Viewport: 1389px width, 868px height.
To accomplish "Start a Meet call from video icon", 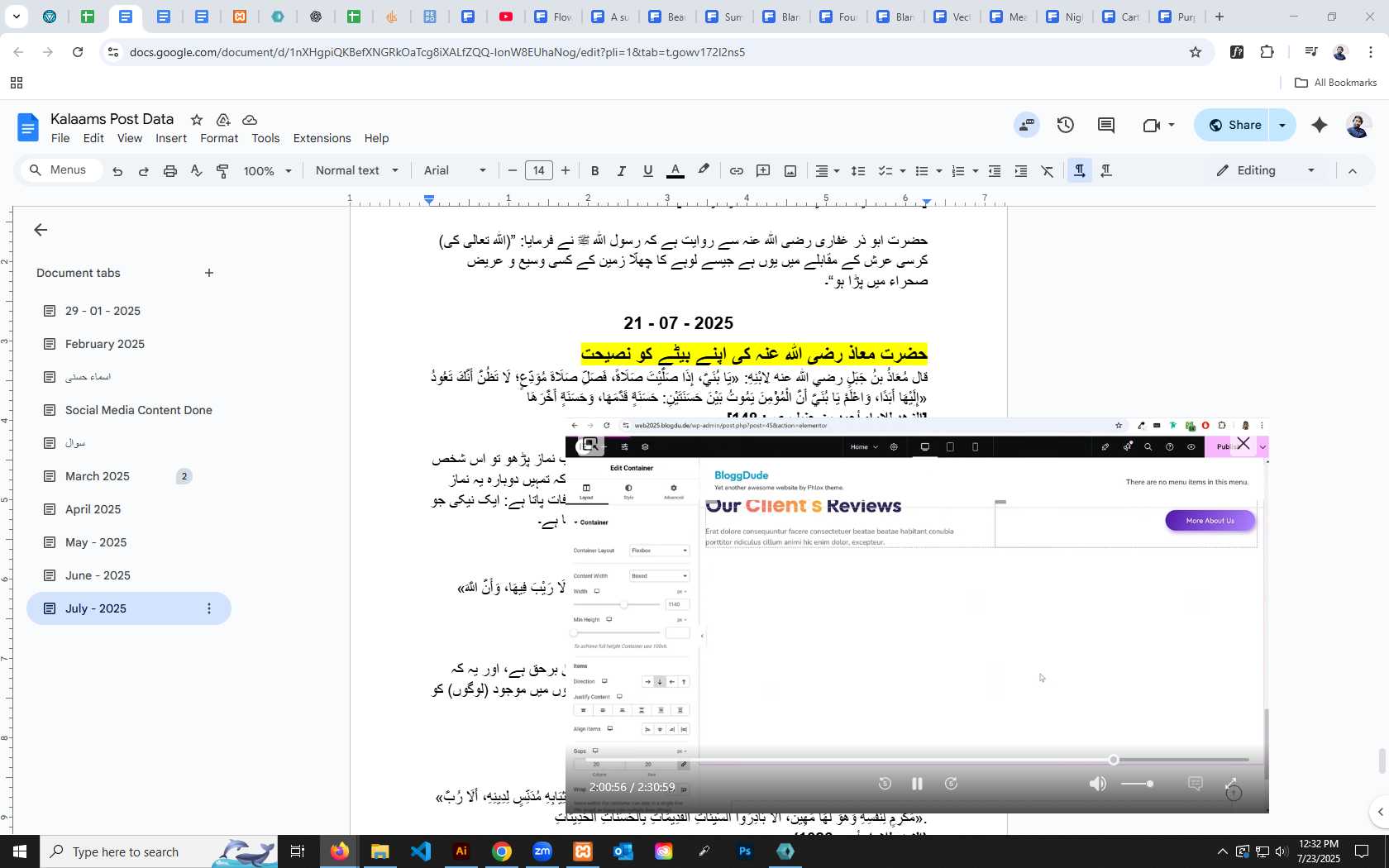I will pyautogui.click(x=1152, y=126).
